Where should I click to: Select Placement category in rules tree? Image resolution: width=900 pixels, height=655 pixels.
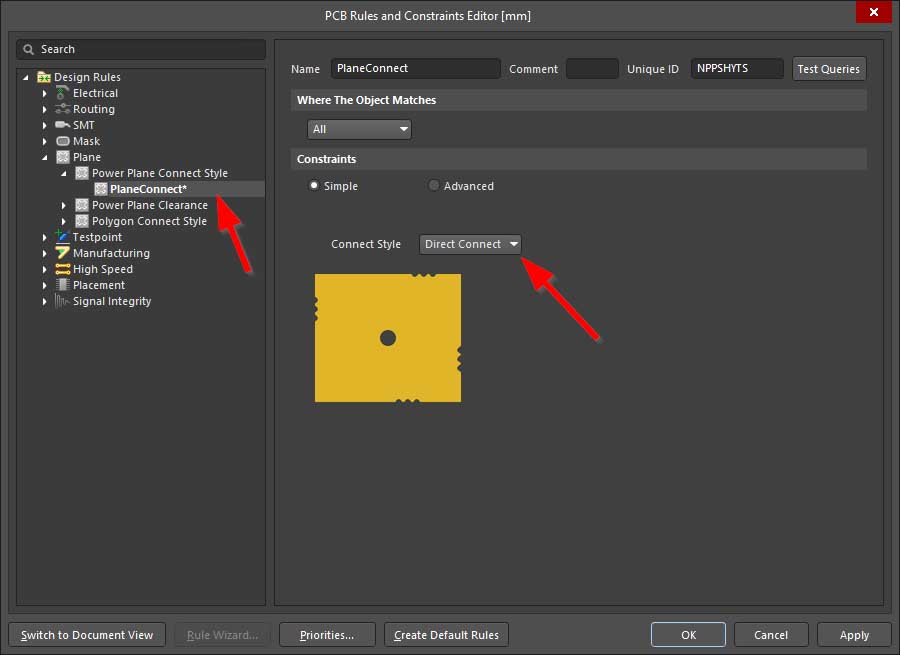(x=98, y=285)
